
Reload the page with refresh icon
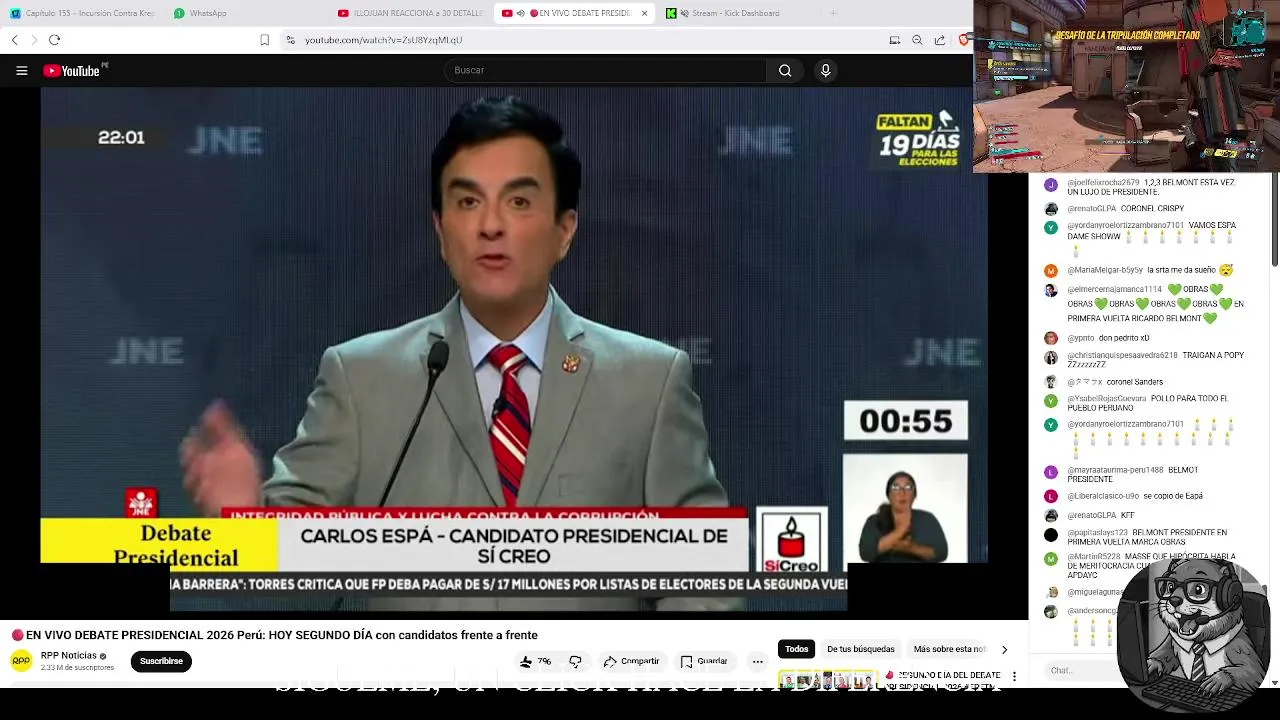54,40
